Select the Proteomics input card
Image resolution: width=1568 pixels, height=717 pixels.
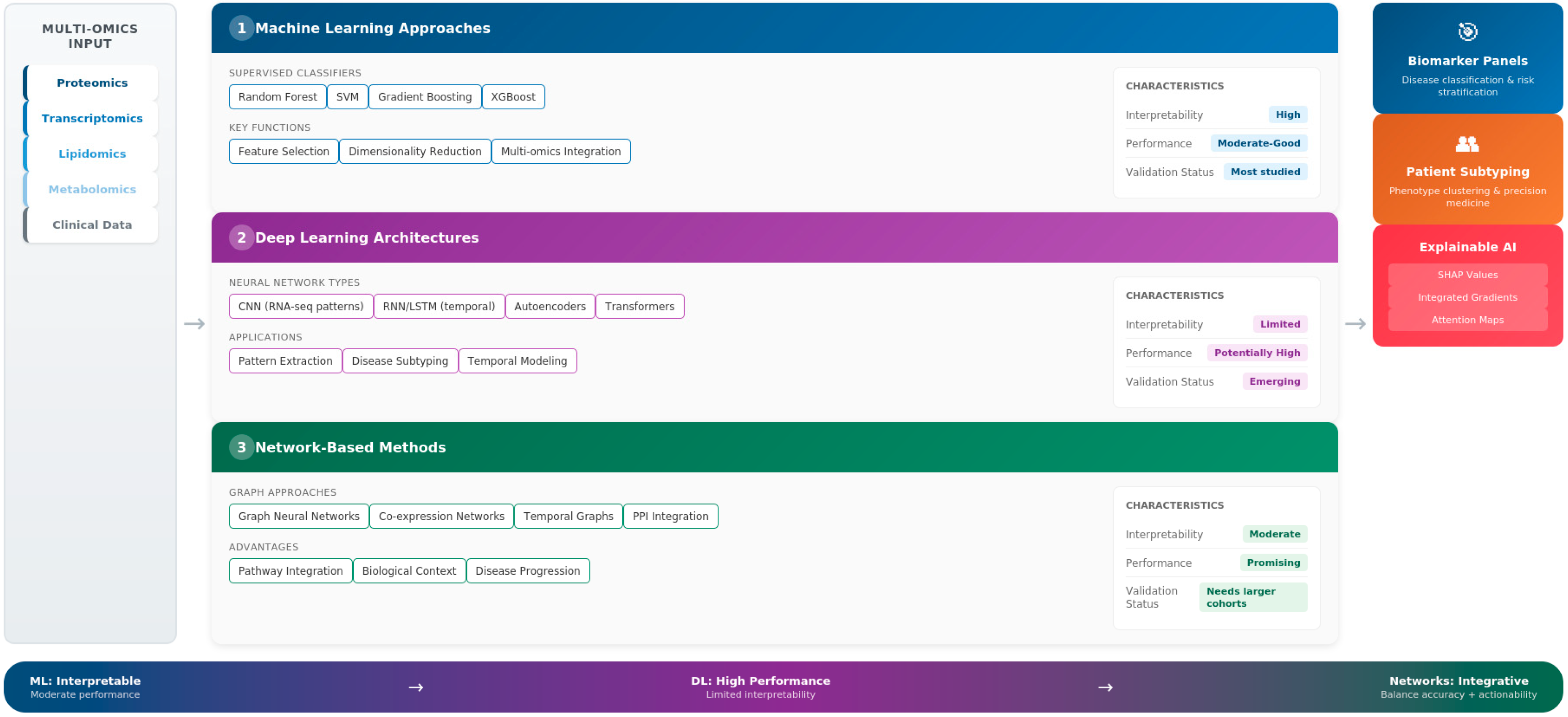[x=91, y=83]
